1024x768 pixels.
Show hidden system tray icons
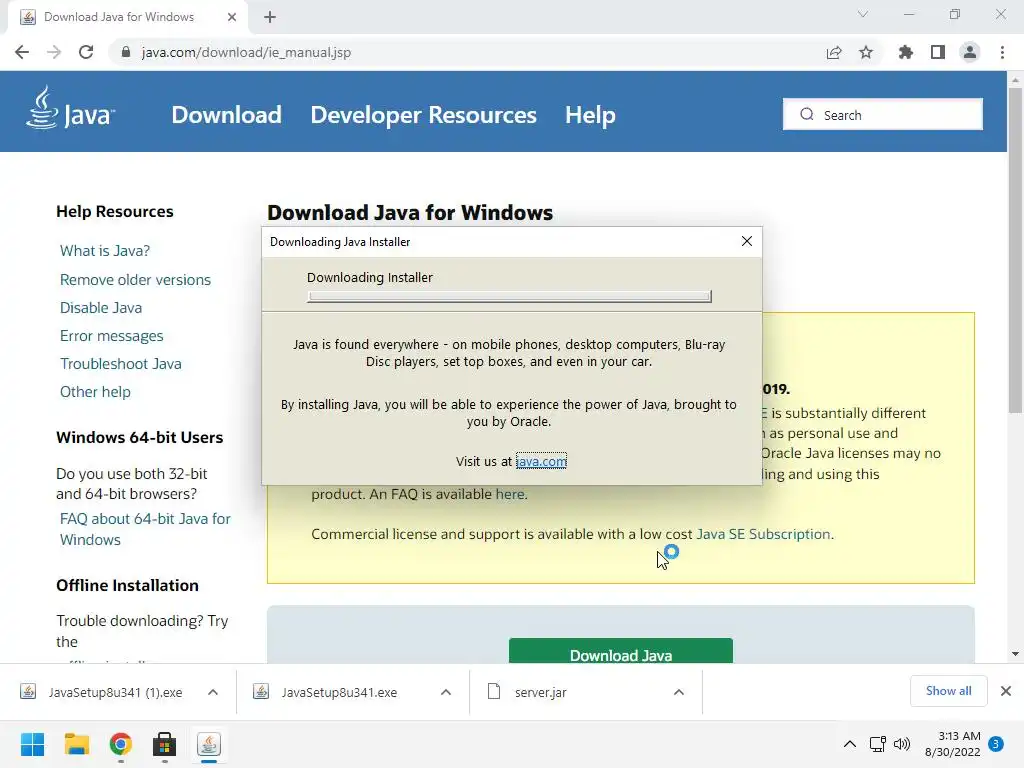coord(850,744)
